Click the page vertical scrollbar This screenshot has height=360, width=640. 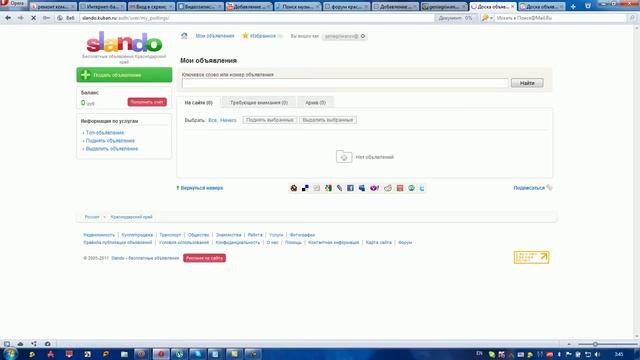click(x=637, y=182)
